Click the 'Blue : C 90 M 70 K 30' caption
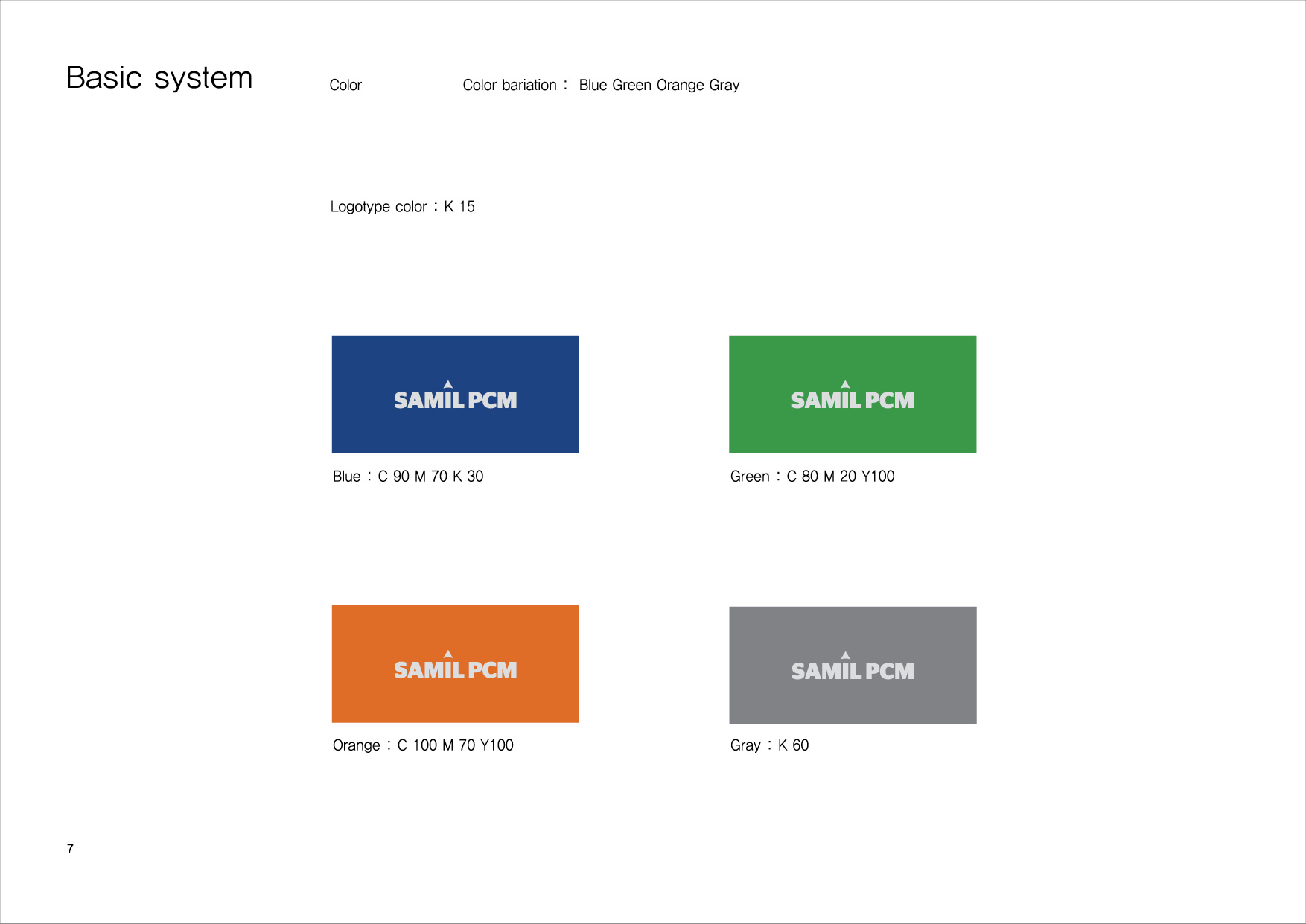Screen dimensions: 1306x924 click(x=408, y=476)
